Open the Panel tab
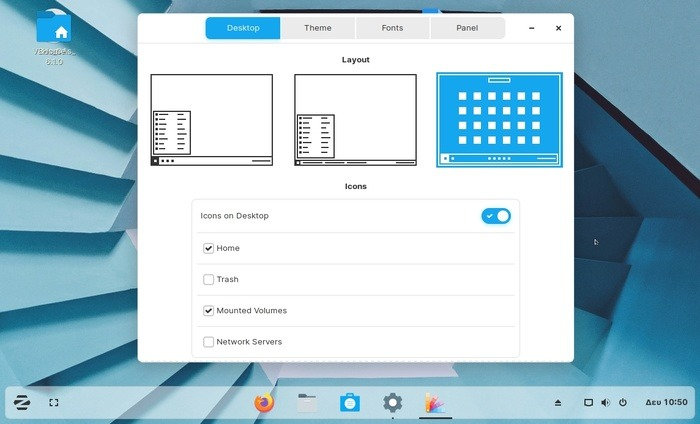 tap(467, 28)
